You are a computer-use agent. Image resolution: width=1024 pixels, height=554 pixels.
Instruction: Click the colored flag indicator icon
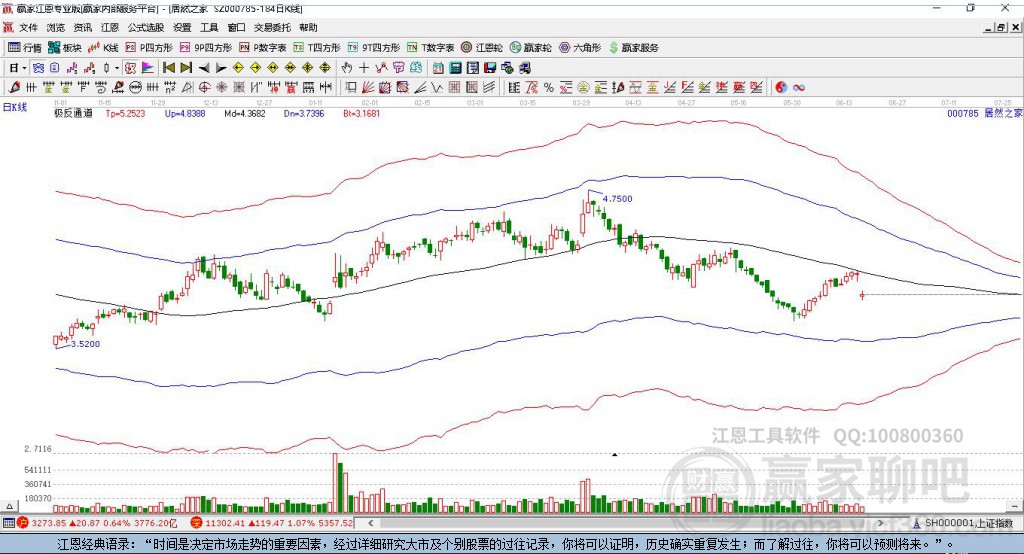pos(148,68)
